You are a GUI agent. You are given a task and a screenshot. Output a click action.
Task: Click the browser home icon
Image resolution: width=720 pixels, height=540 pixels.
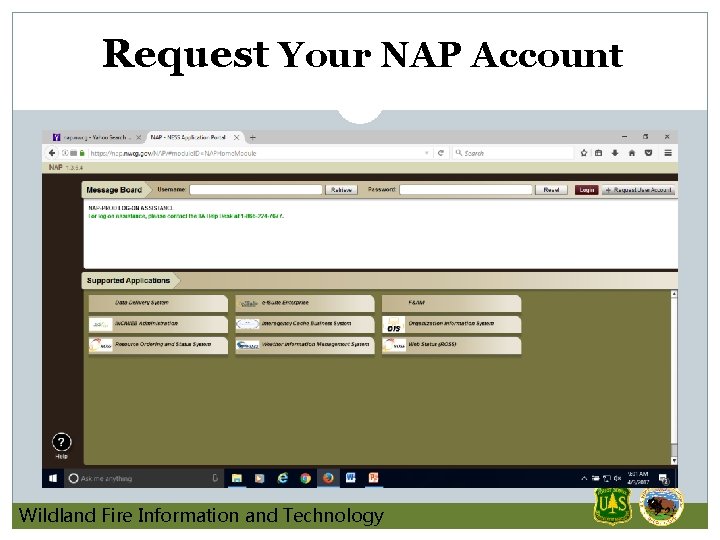[632, 153]
